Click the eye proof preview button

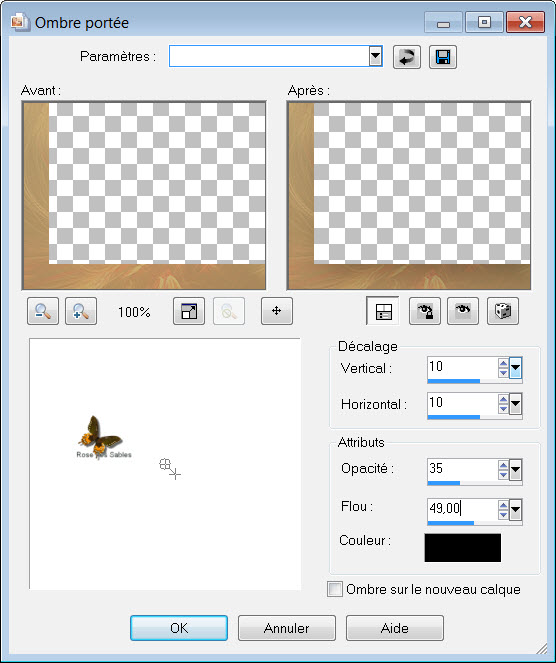click(x=463, y=311)
